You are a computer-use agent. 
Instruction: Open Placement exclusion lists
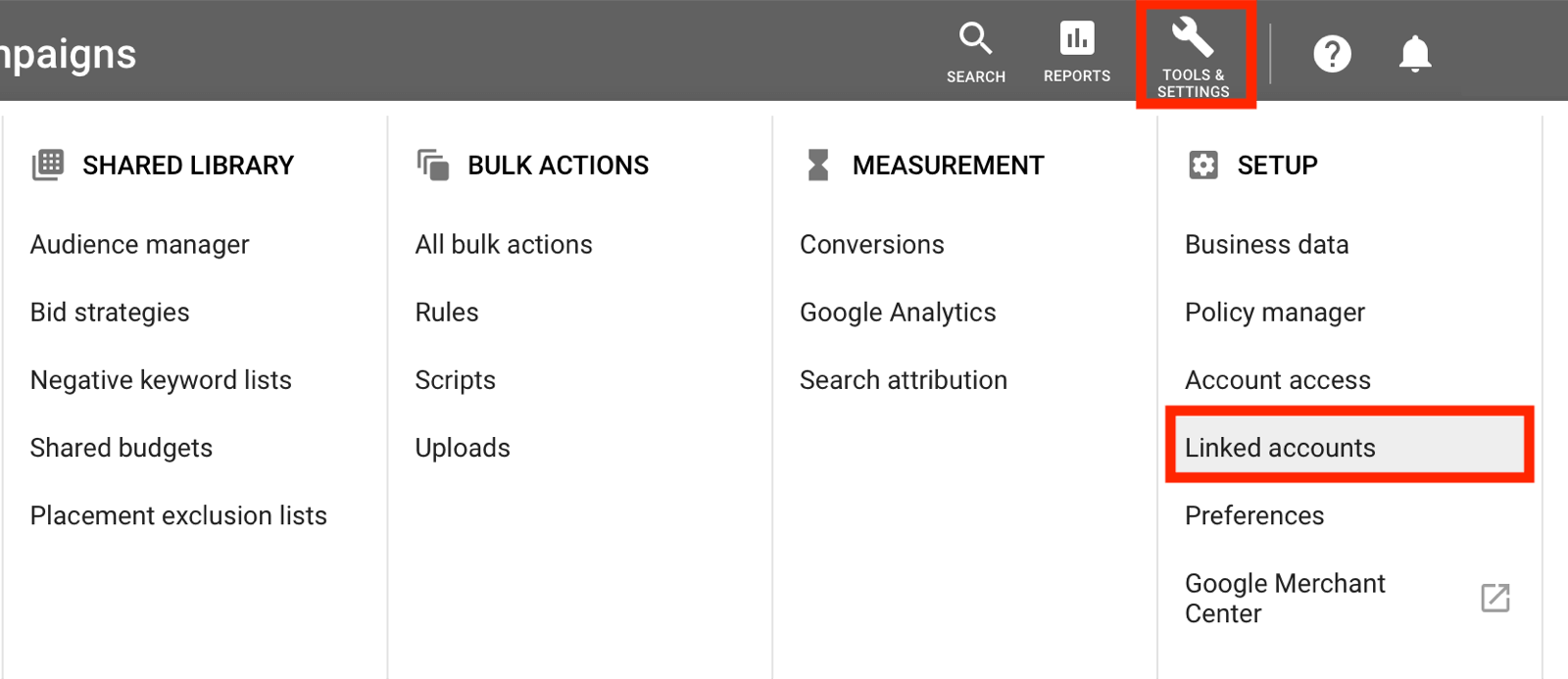point(178,515)
